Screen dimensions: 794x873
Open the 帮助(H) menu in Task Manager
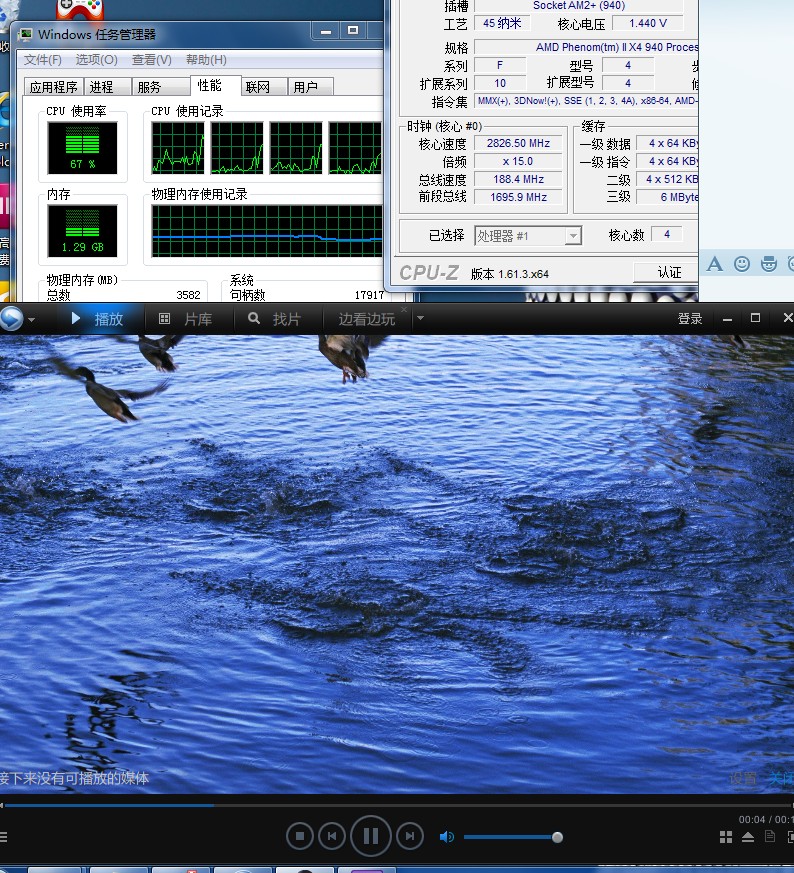[x=206, y=60]
